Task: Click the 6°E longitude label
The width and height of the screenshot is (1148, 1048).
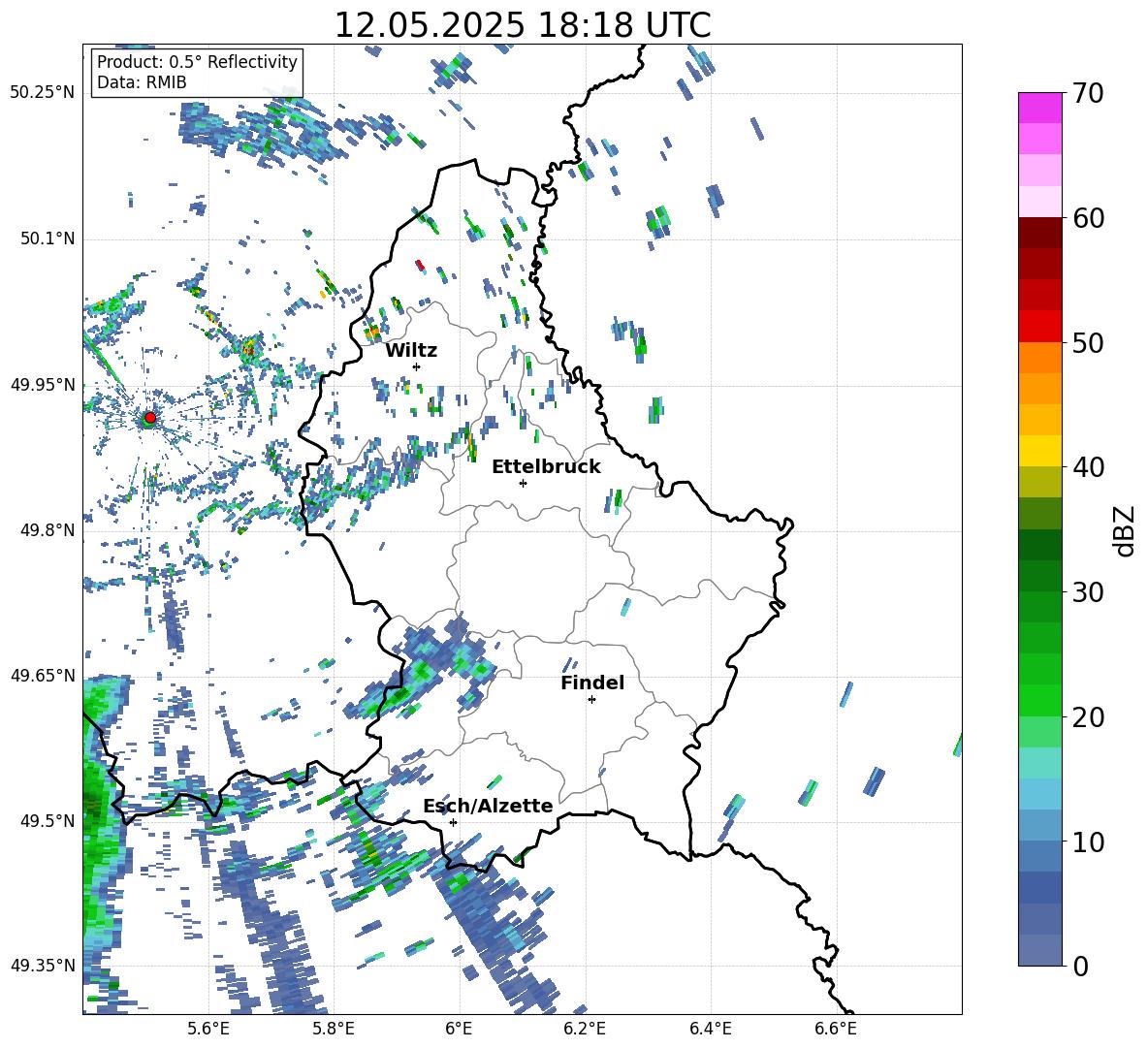Action: (459, 1029)
